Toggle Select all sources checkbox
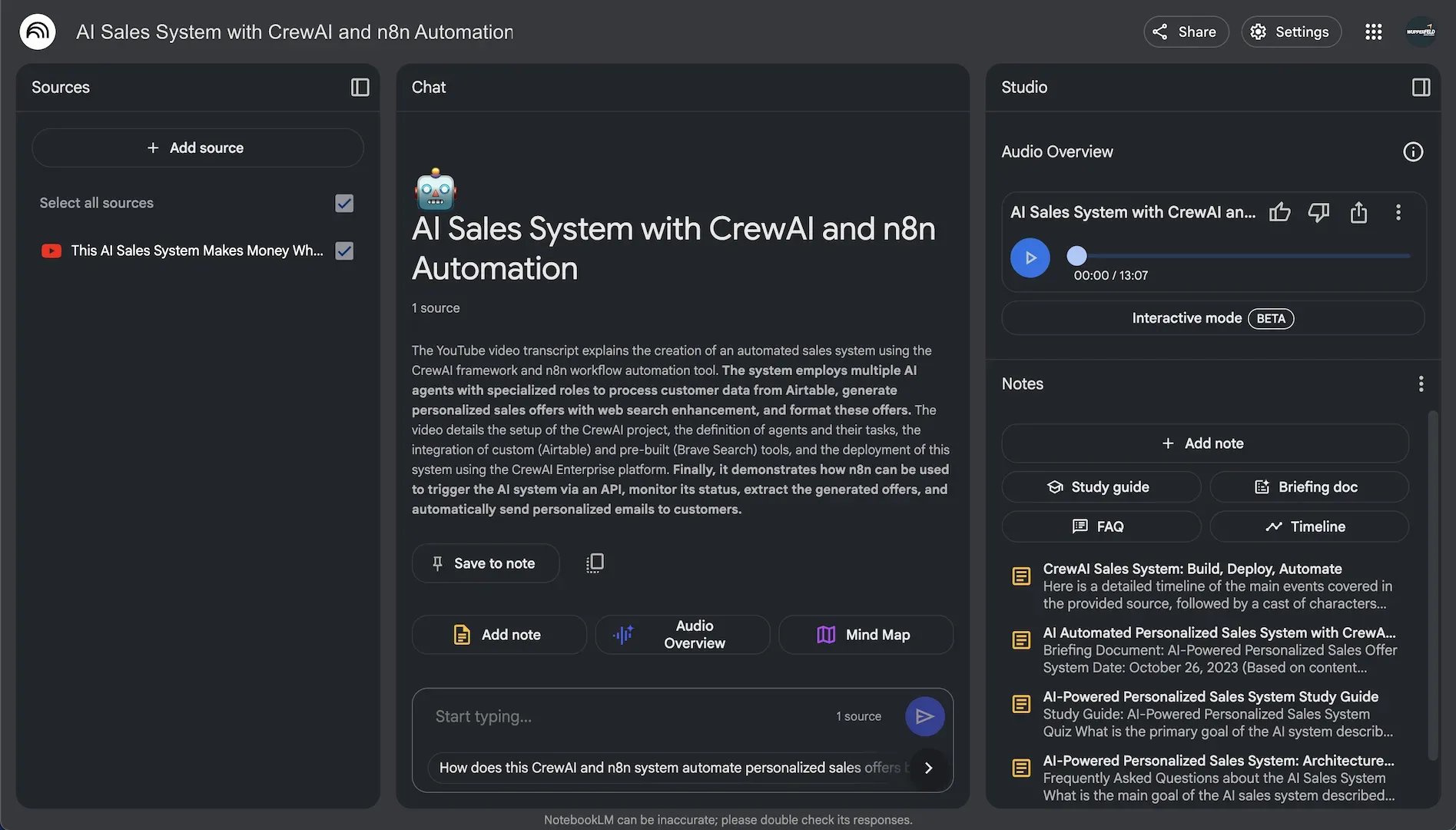This screenshot has height=830, width=1456. tap(344, 203)
